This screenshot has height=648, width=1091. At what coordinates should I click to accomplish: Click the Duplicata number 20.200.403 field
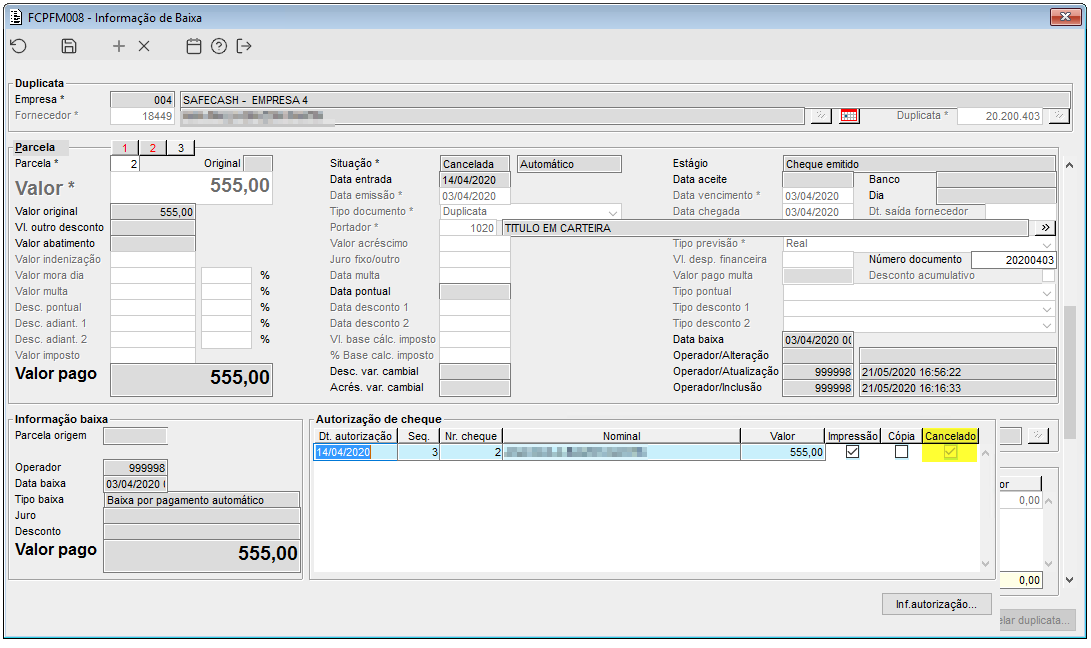(x=1000, y=116)
